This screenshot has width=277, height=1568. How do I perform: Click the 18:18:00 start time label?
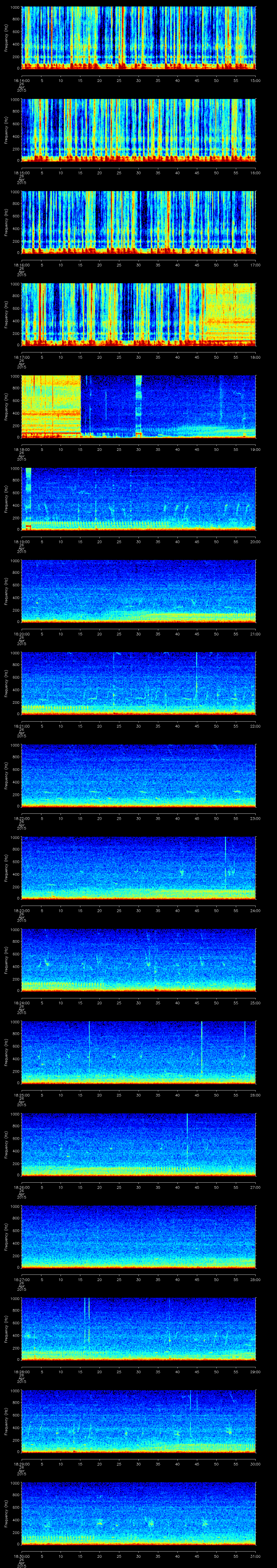pos(21,450)
